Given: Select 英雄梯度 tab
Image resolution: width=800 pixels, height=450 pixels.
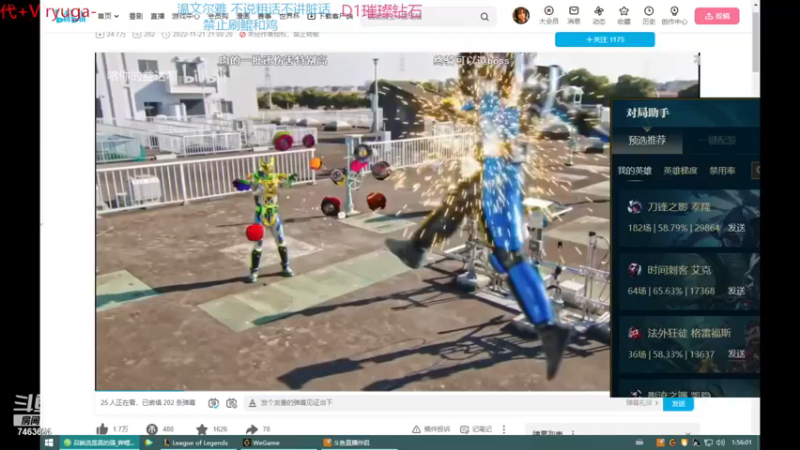Looking at the screenshot, I should click(x=680, y=170).
